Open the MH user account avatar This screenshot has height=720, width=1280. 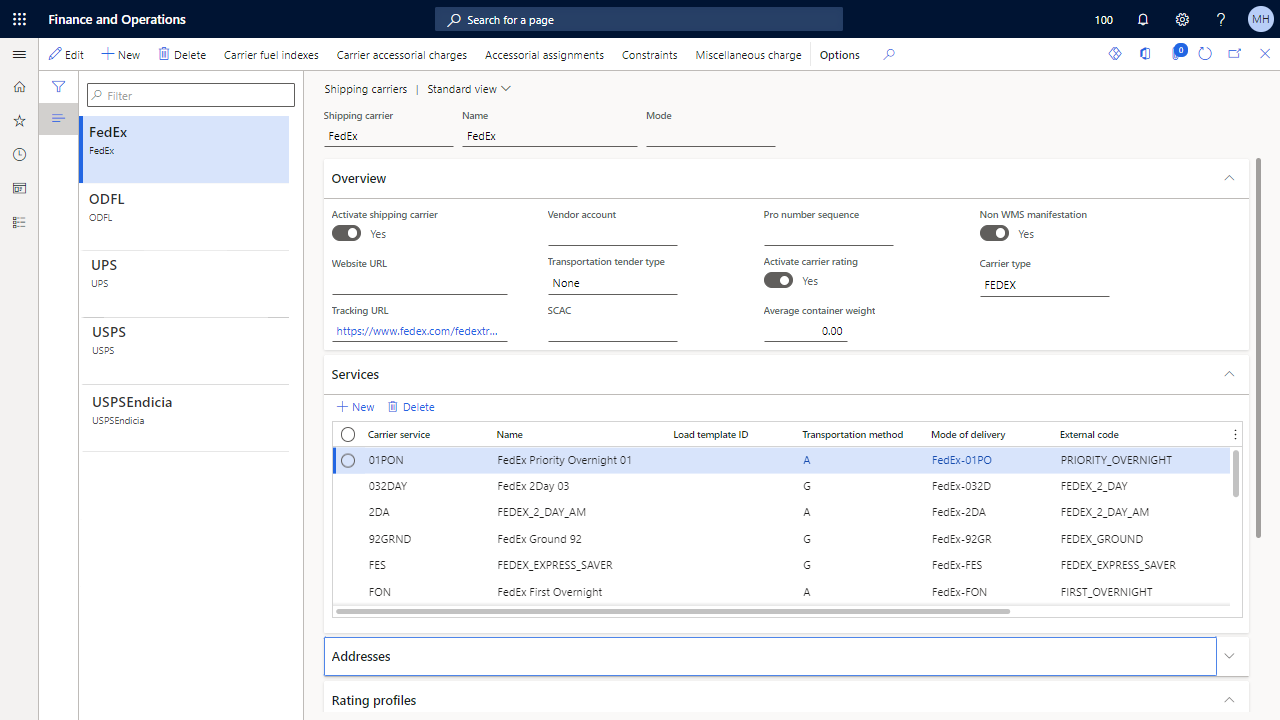coord(1260,19)
